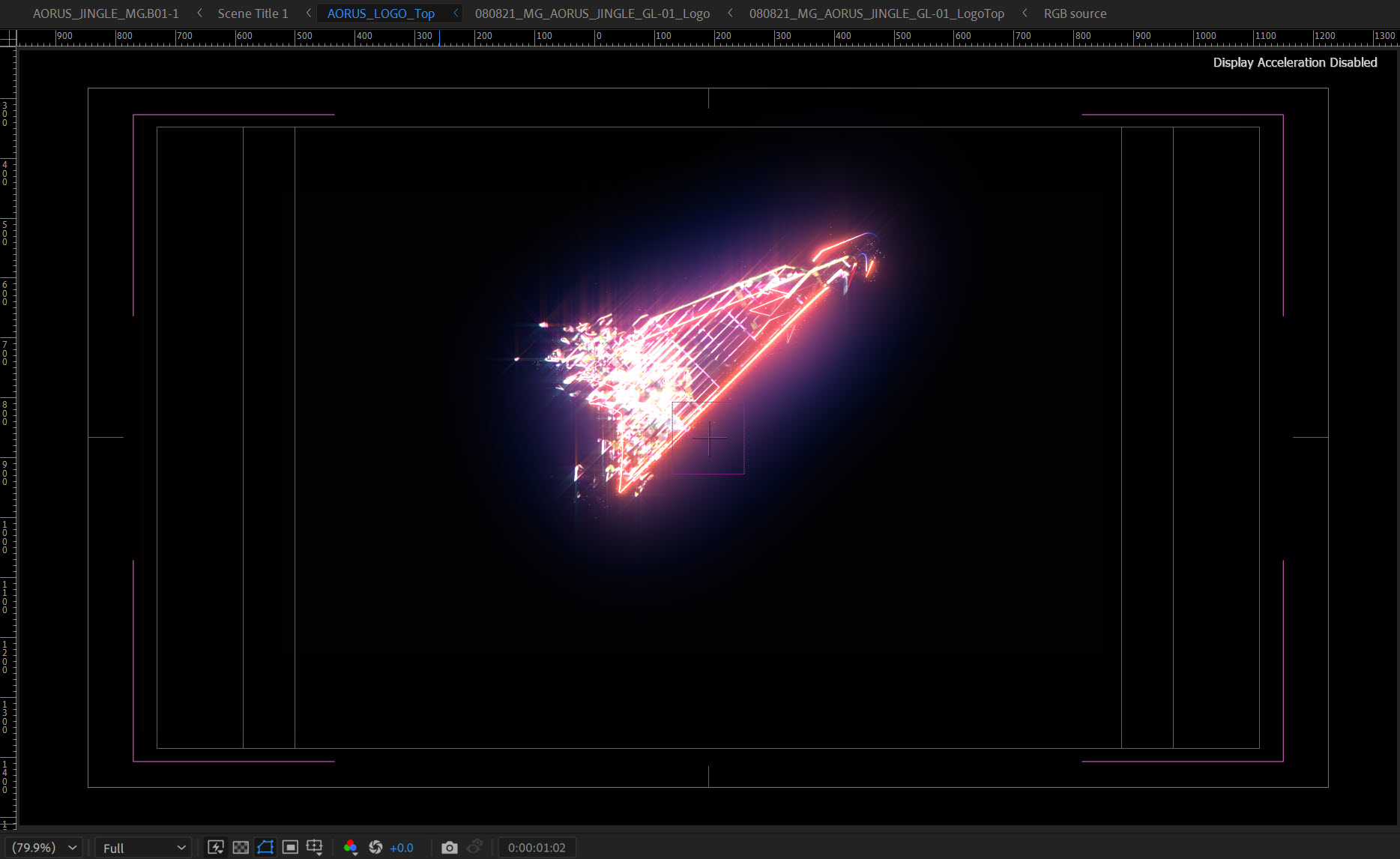The image size is (1400, 859).
Task: Navigate to the RGB source composition
Action: click(1075, 13)
